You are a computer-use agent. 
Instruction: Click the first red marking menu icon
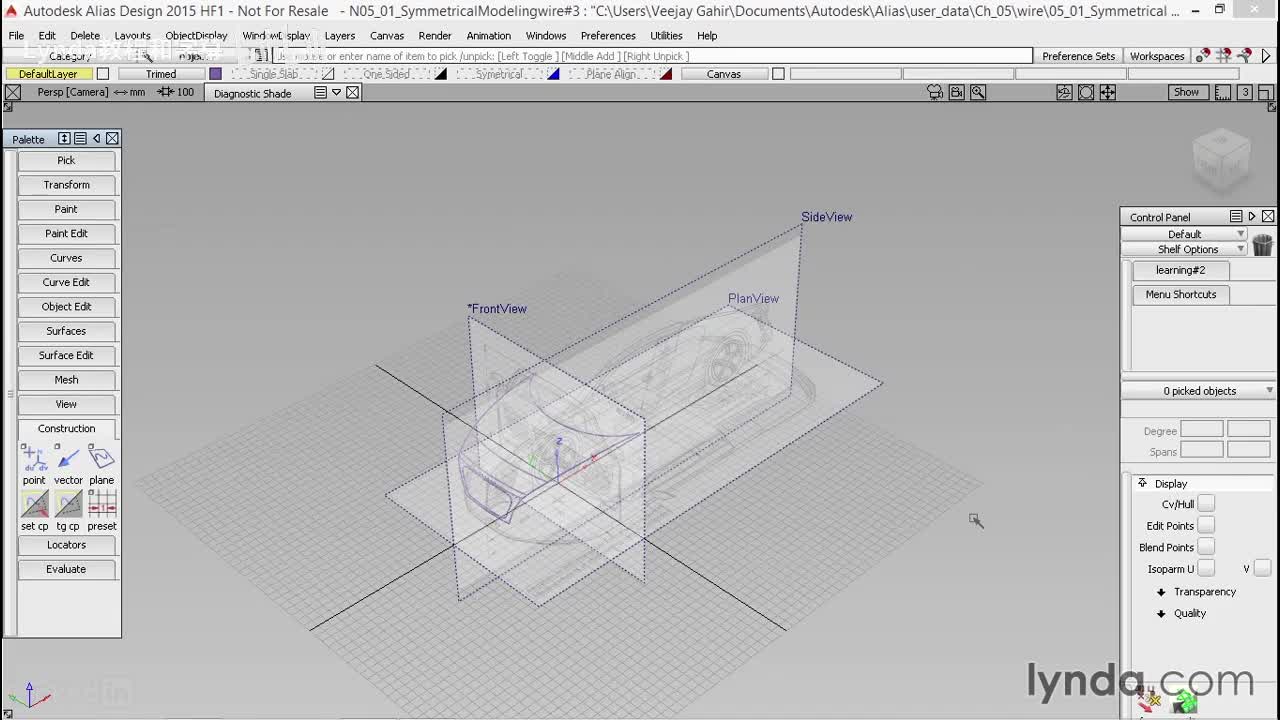(x=1203, y=55)
